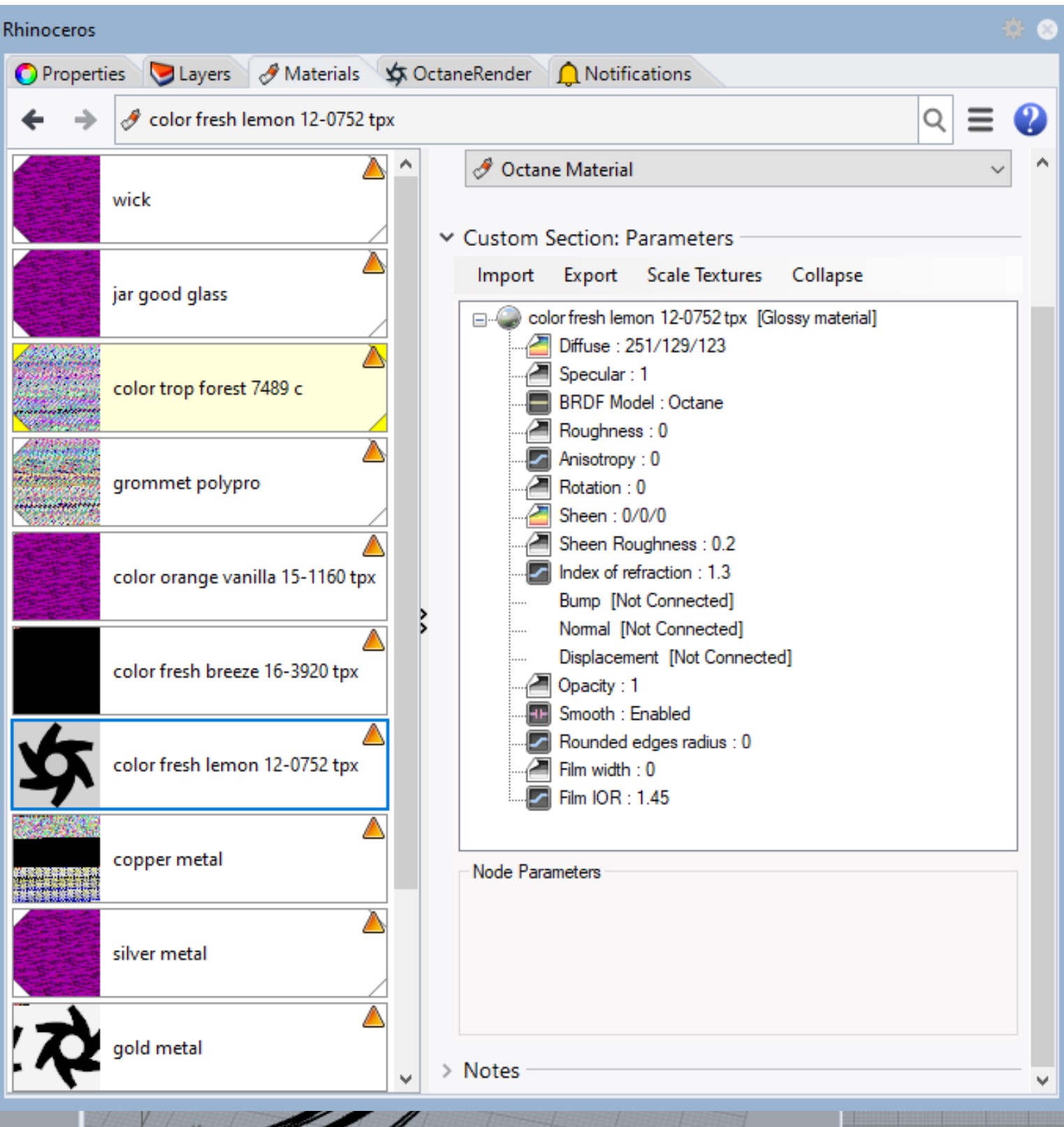Click the glossy material sphere icon
This screenshot has width=1064, height=1127.
509,318
